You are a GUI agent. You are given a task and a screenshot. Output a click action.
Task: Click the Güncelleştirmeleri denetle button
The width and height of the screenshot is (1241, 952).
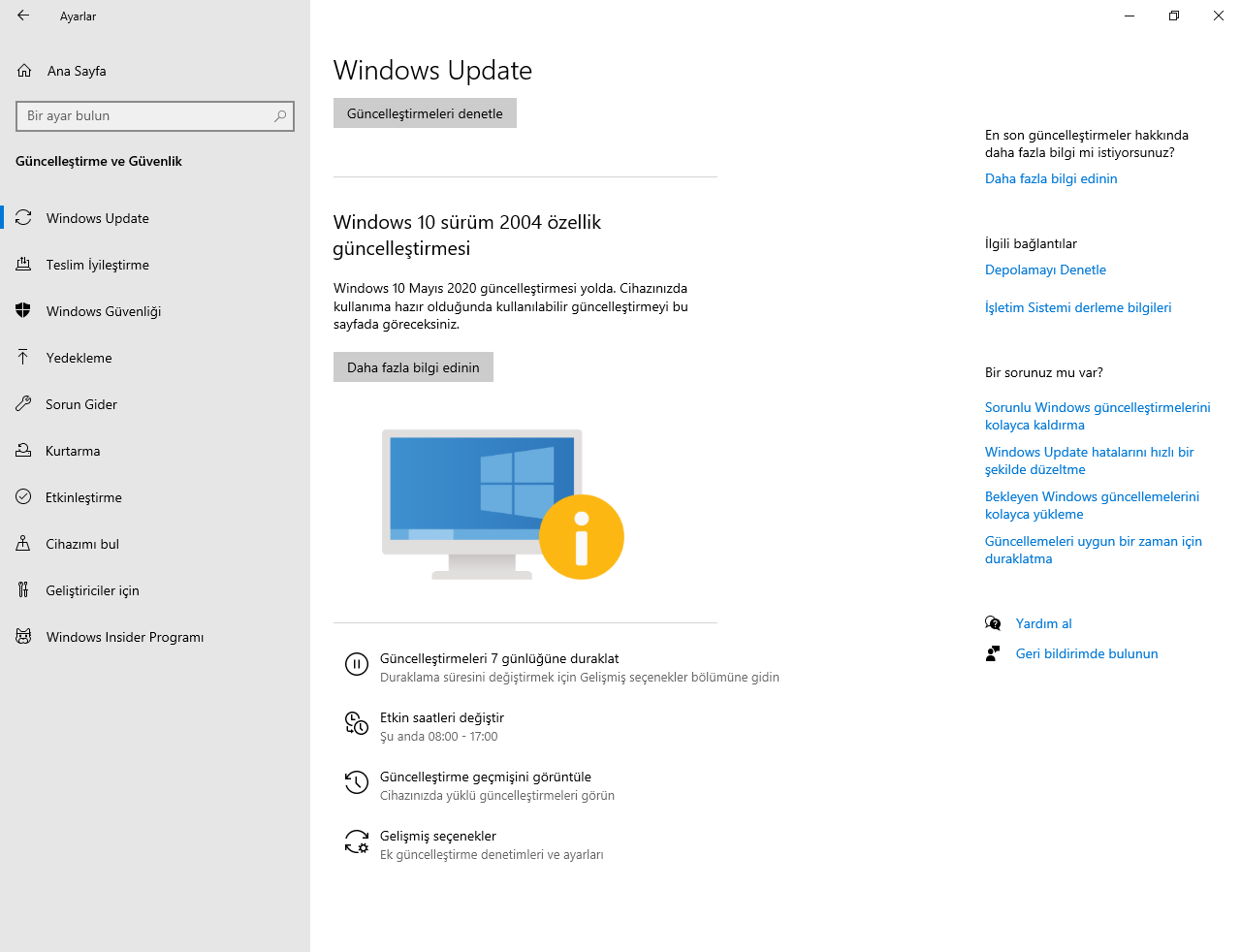(x=425, y=113)
